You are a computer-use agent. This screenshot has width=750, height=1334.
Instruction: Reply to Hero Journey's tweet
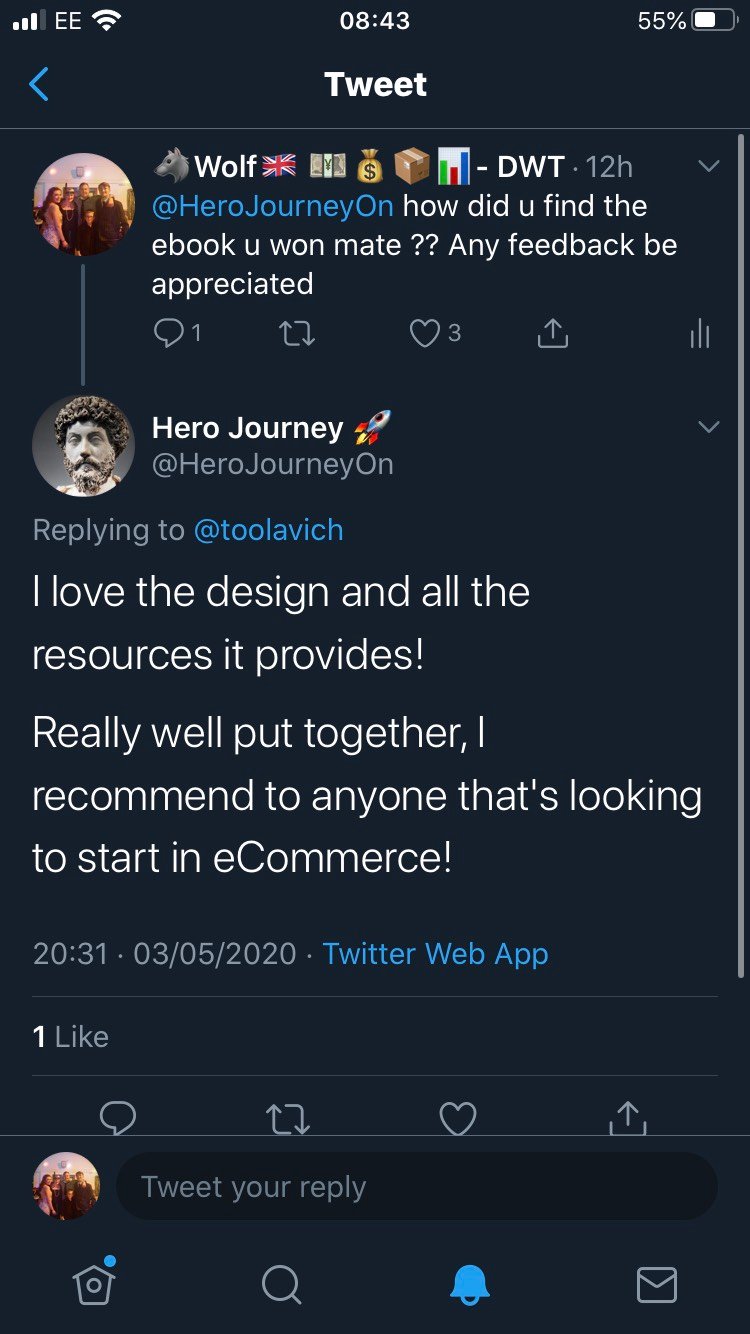click(x=118, y=1118)
